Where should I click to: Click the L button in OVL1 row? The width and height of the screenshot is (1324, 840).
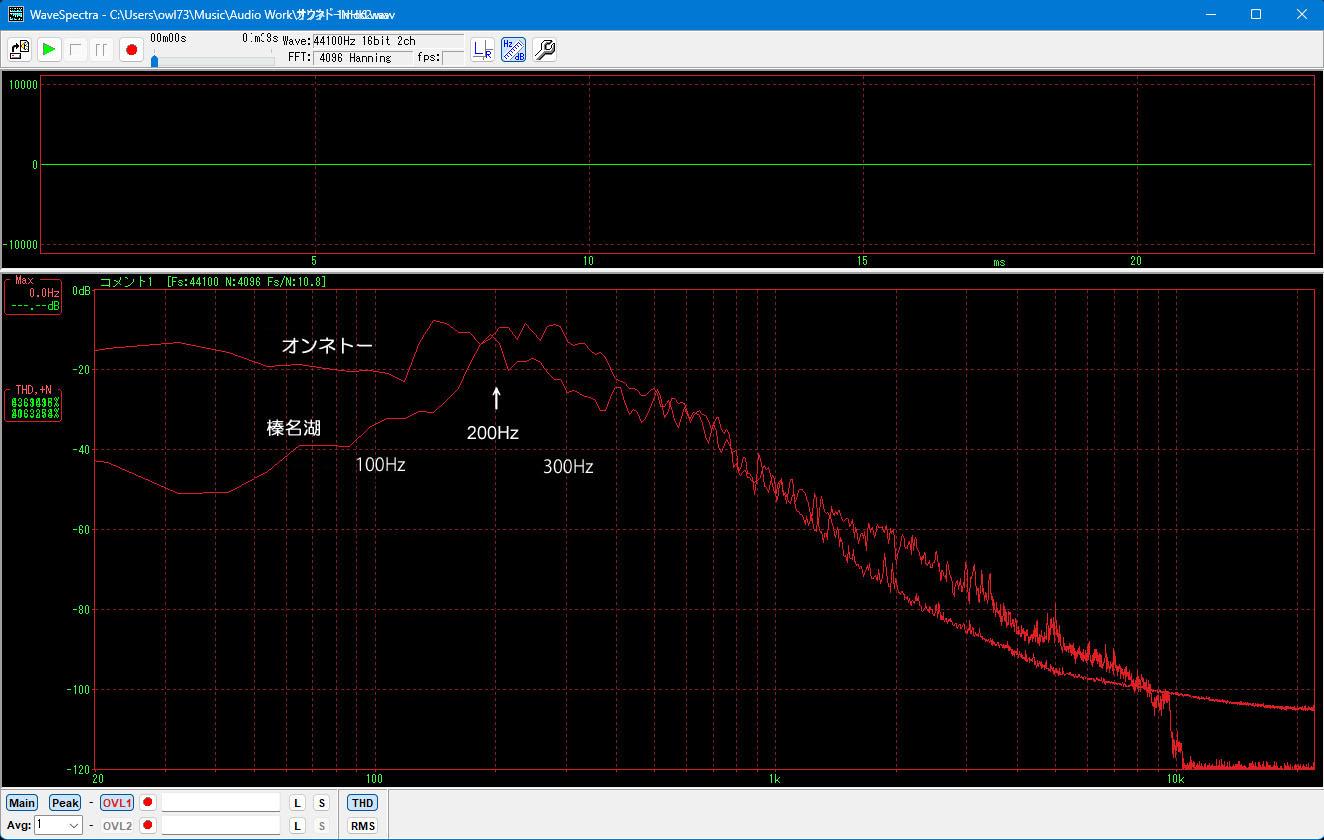click(x=297, y=803)
